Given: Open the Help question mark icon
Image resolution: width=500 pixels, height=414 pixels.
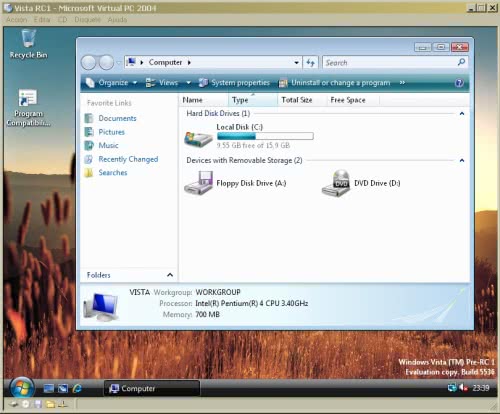Looking at the screenshot, I should click(459, 83).
